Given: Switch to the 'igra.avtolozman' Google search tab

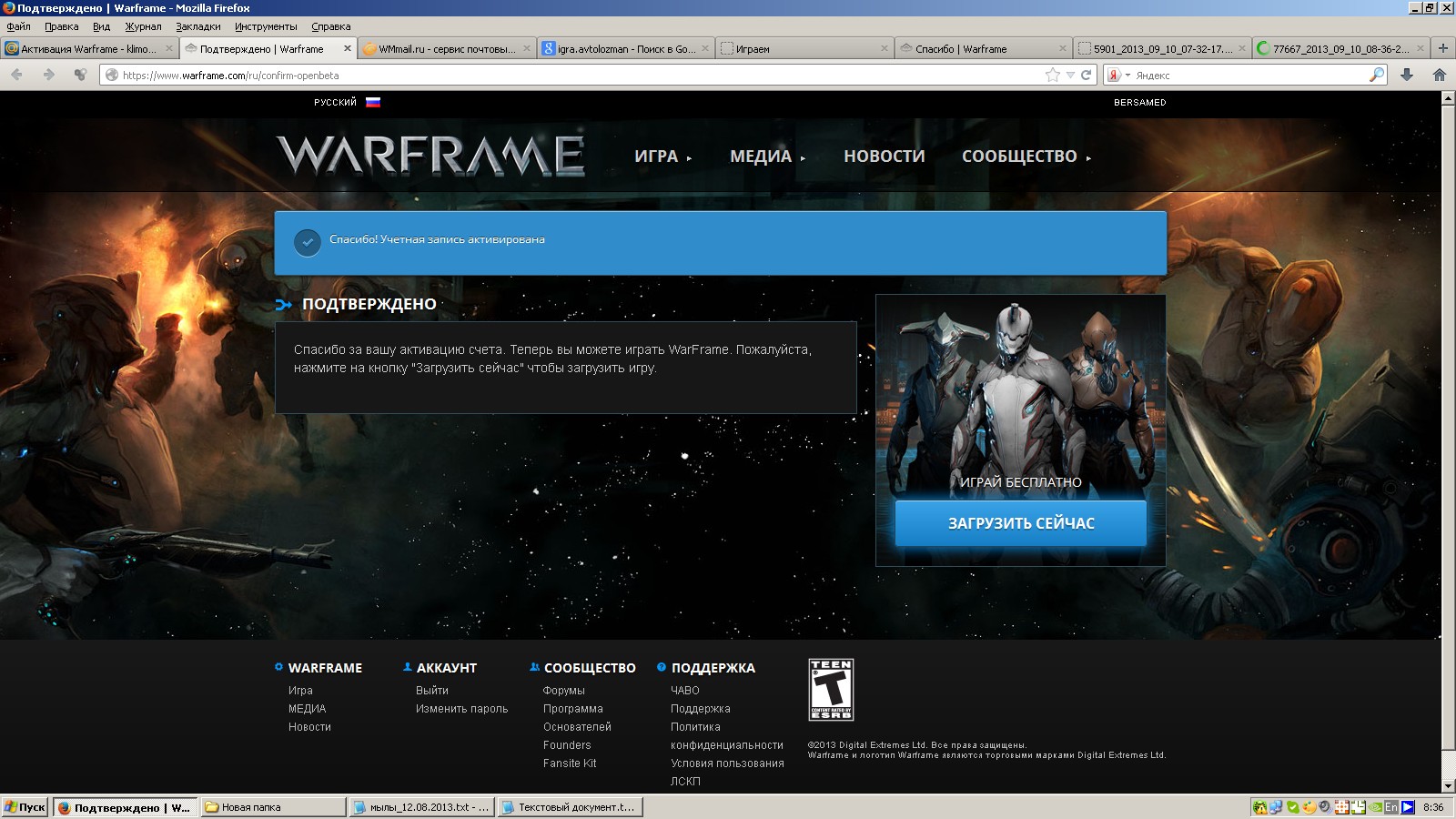Looking at the screenshot, I should click(x=625, y=49).
